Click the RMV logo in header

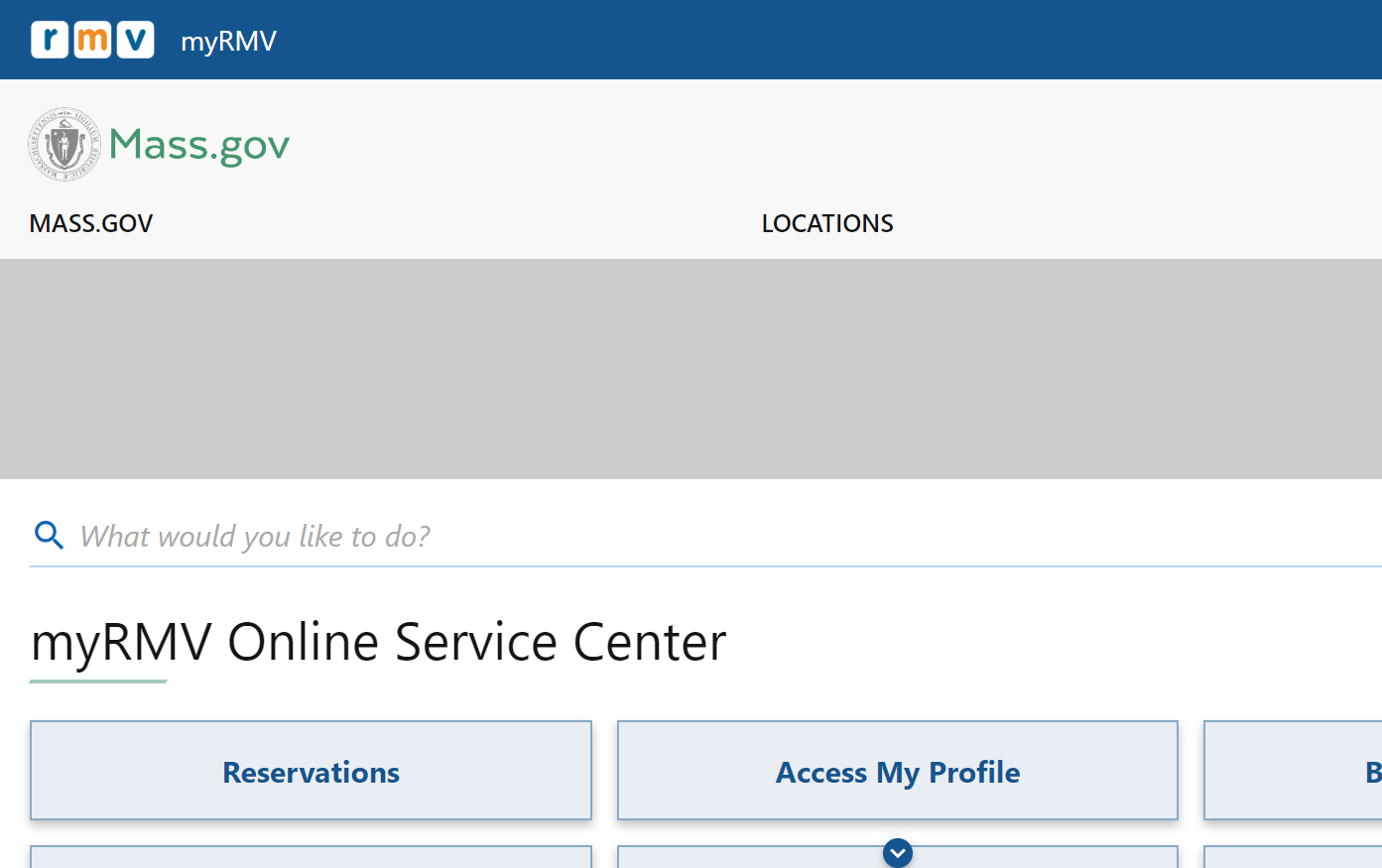click(92, 40)
